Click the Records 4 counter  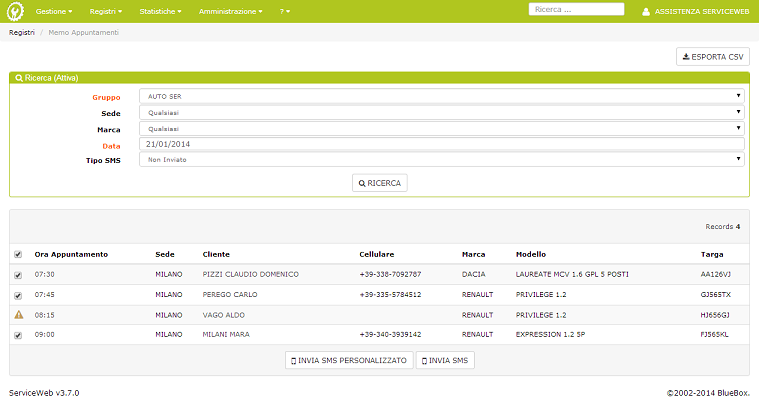pos(723,227)
